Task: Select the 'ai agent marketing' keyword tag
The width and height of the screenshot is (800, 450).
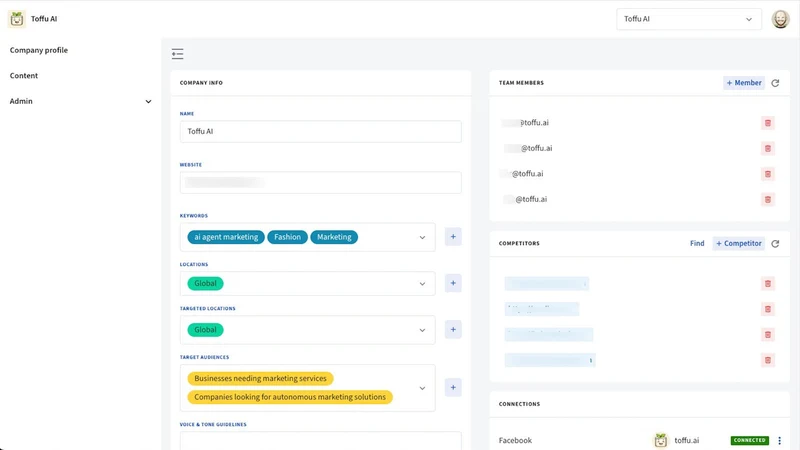Action: 226,237
